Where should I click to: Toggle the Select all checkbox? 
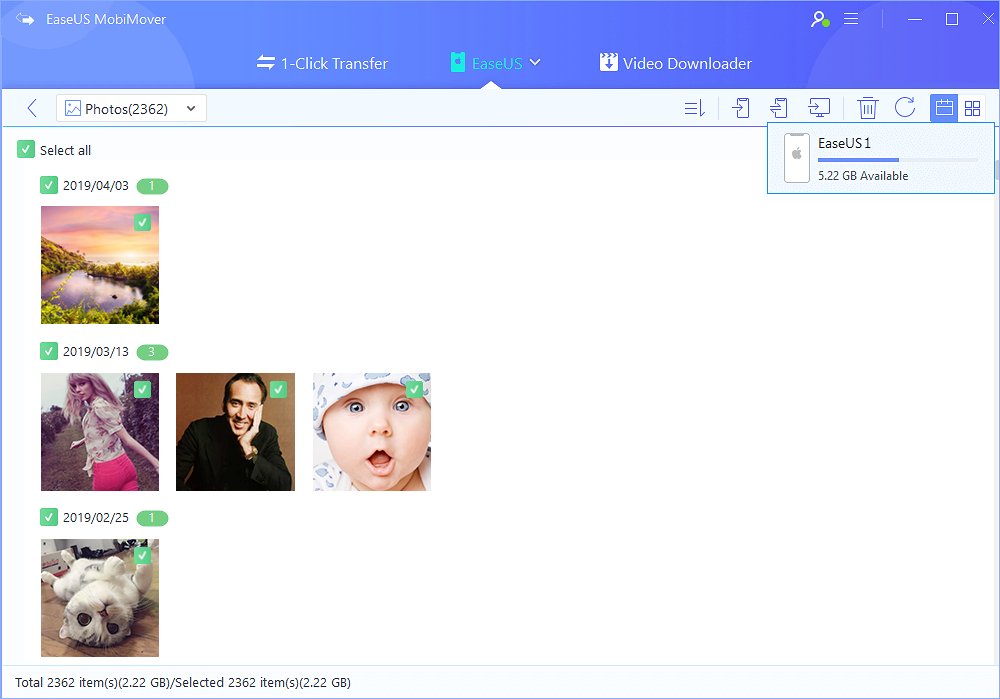[26, 149]
